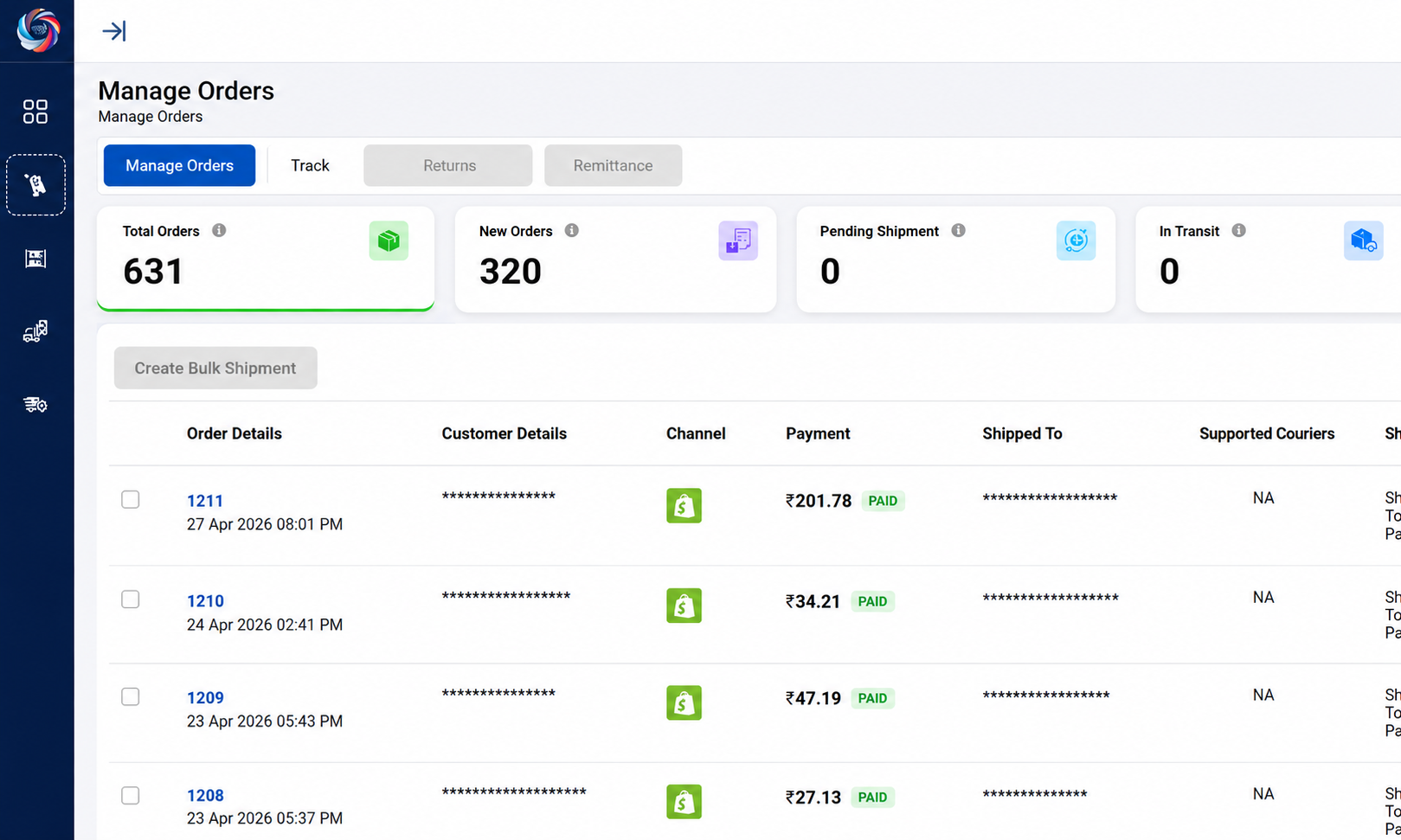Click PAID badge for order 1209
1401x840 pixels.
(872, 698)
